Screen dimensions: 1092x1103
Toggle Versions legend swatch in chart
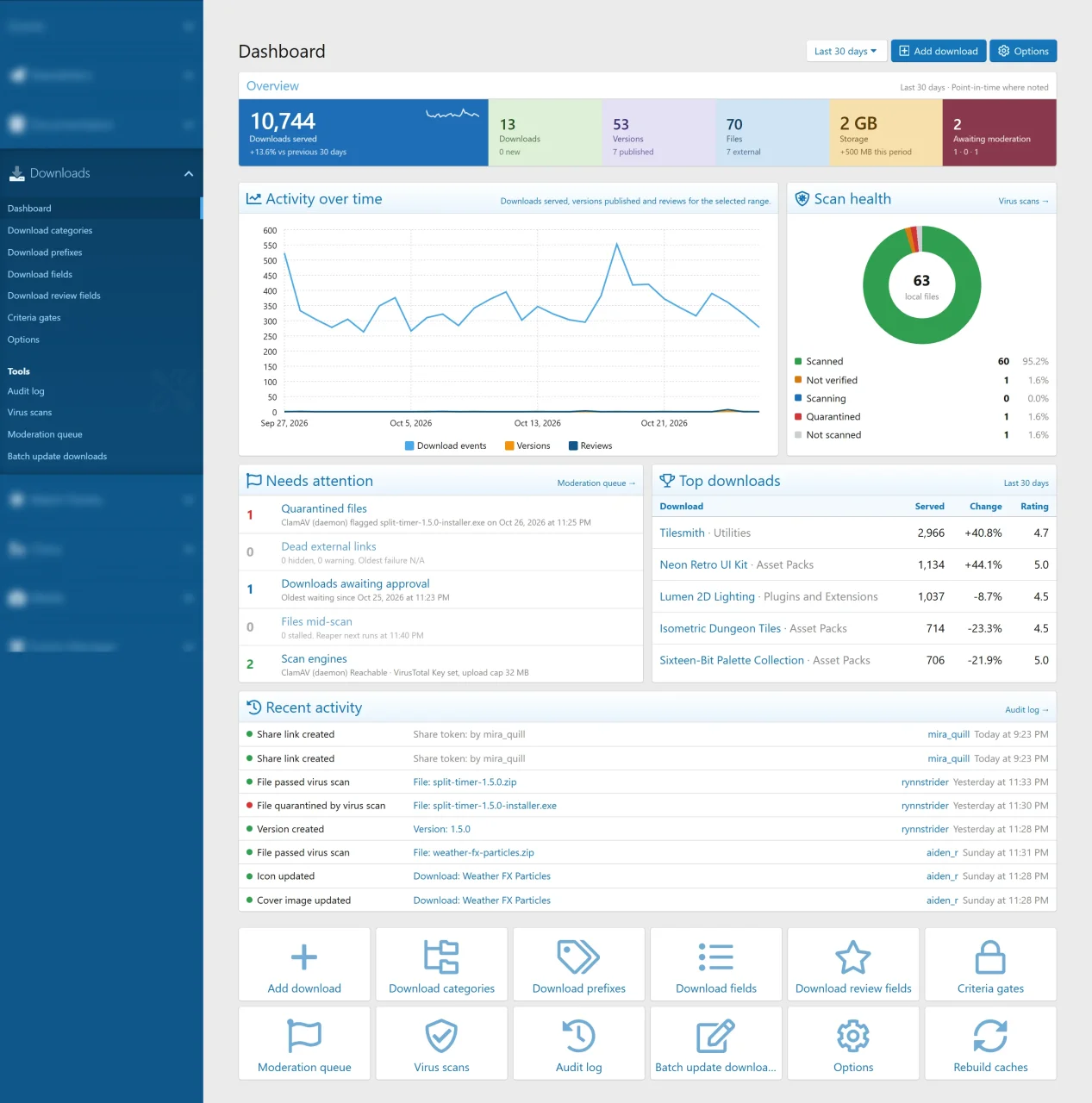[509, 446]
